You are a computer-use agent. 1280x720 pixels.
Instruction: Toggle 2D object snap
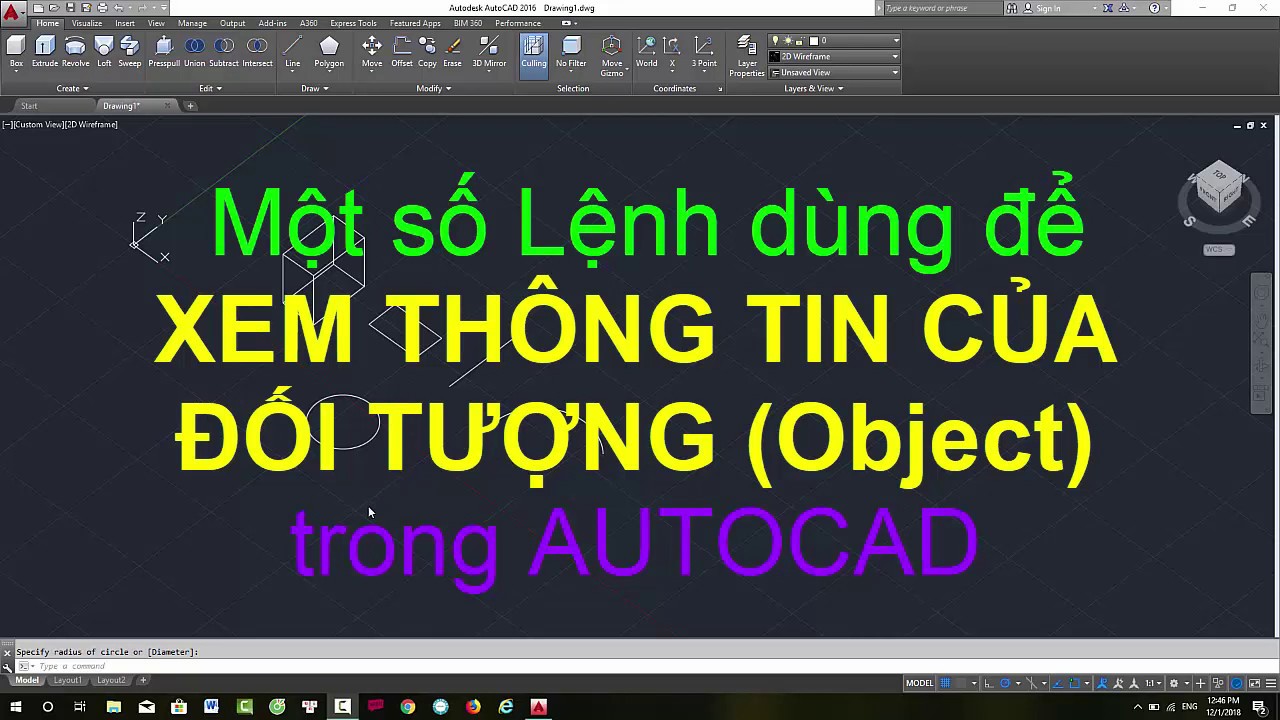coord(1075,683)
